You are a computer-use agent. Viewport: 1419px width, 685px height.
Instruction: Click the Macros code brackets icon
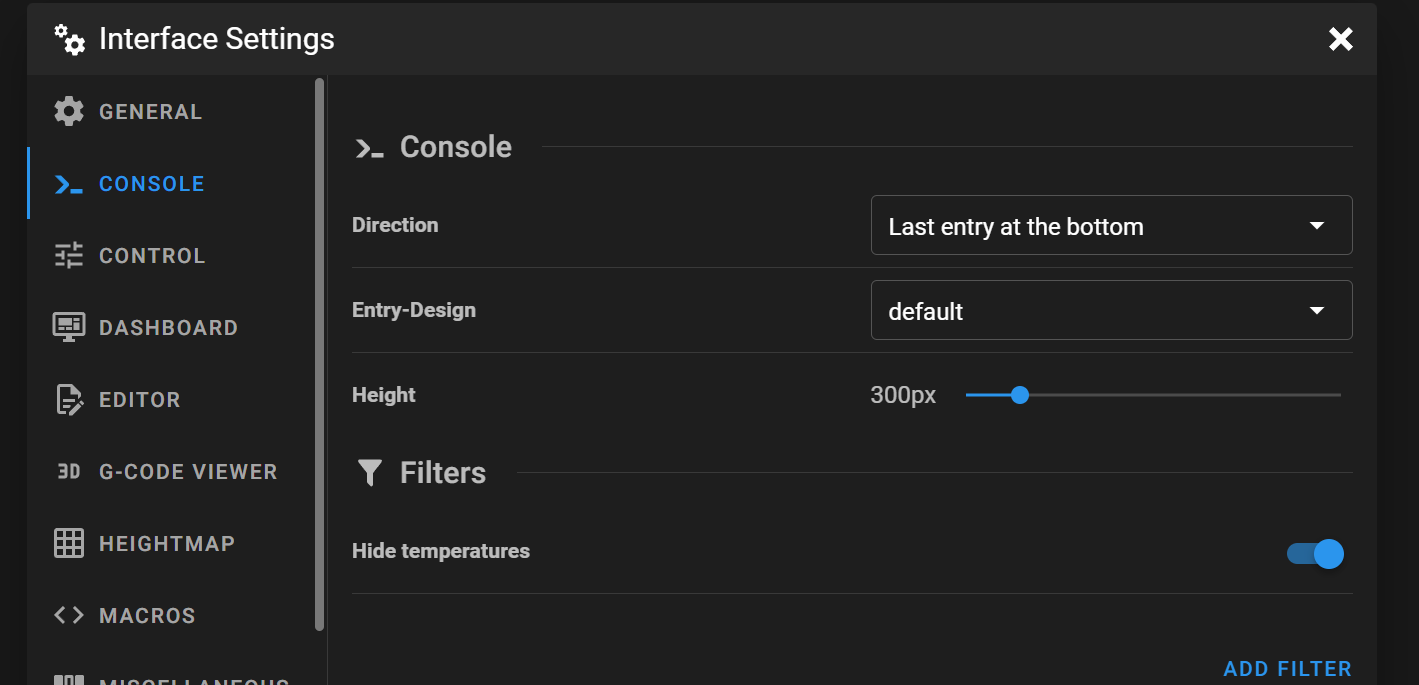click(68, 615)
